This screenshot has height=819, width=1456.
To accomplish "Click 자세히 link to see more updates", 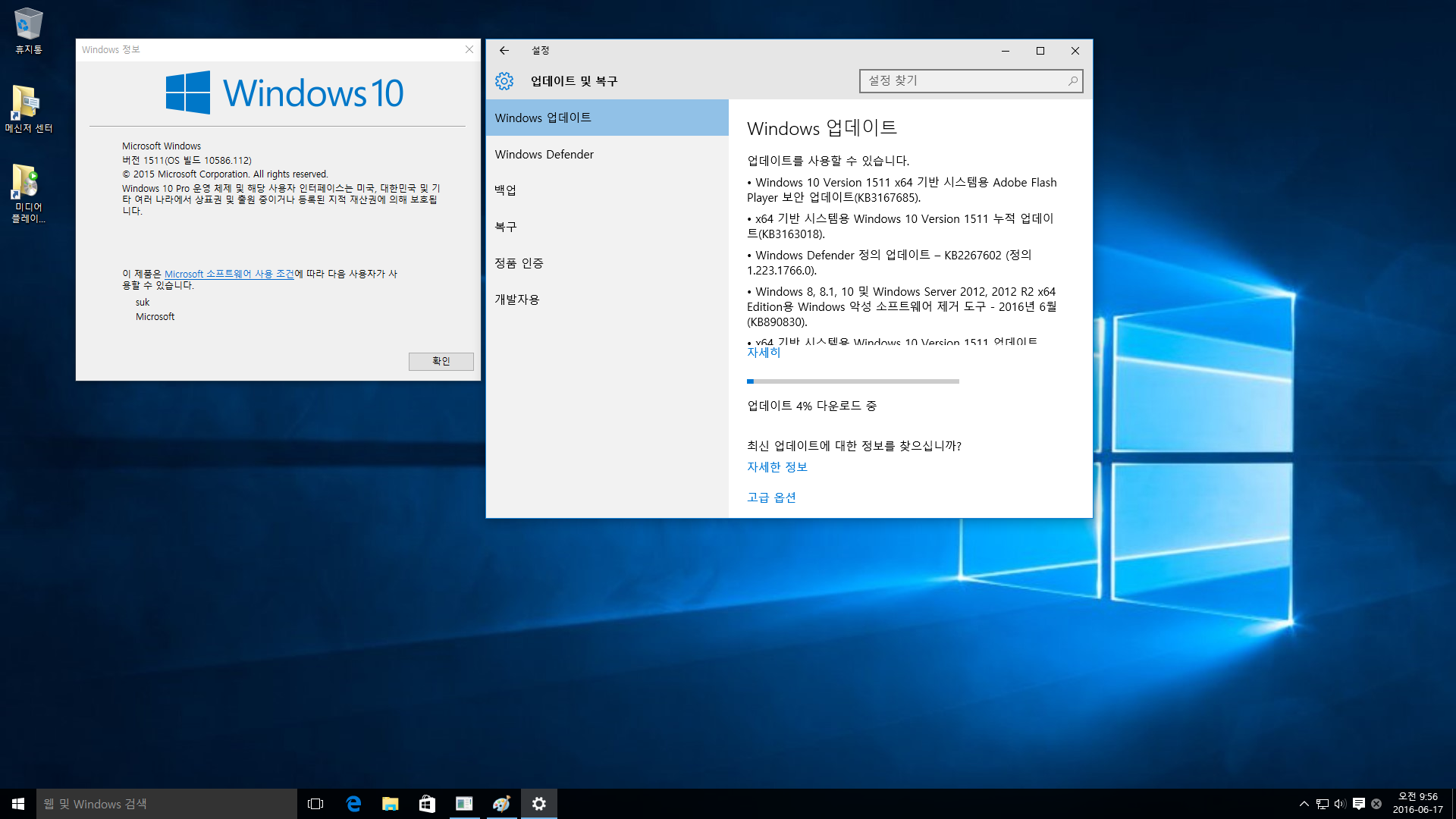I will [762, 352].
